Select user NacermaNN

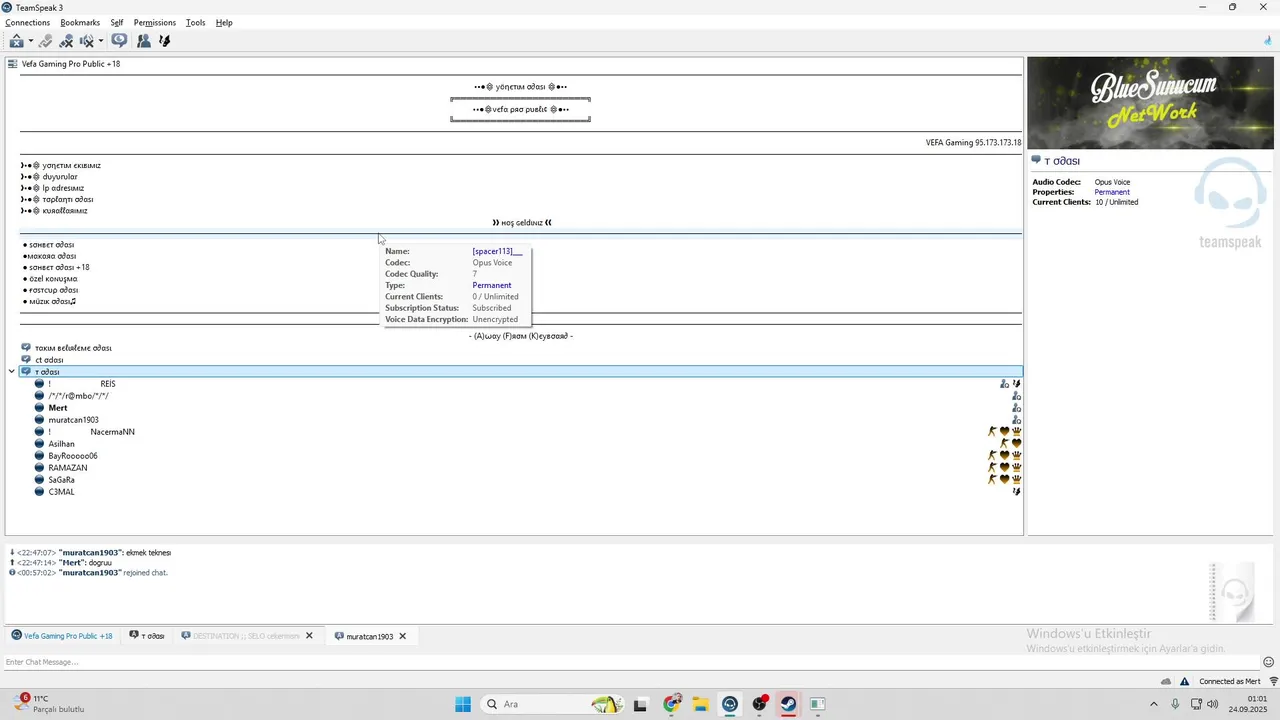click(x=112, y=432)
